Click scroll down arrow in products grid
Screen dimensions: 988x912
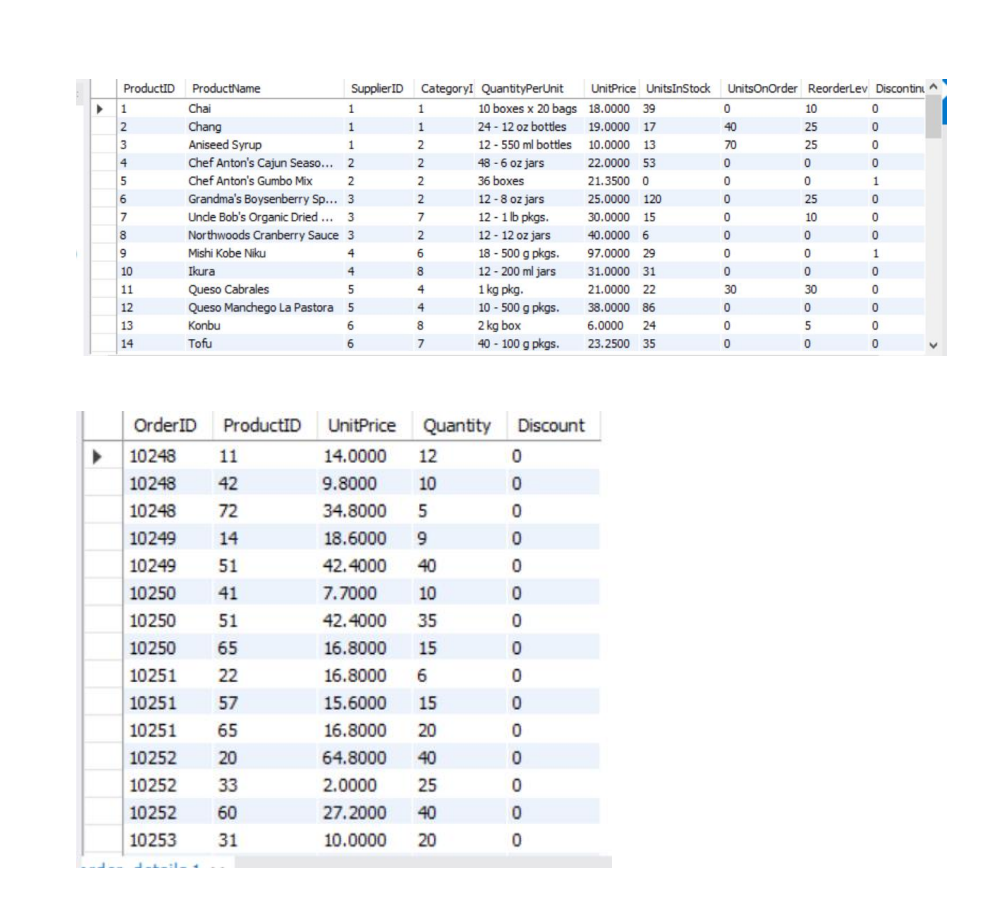(x=933, y=345)
